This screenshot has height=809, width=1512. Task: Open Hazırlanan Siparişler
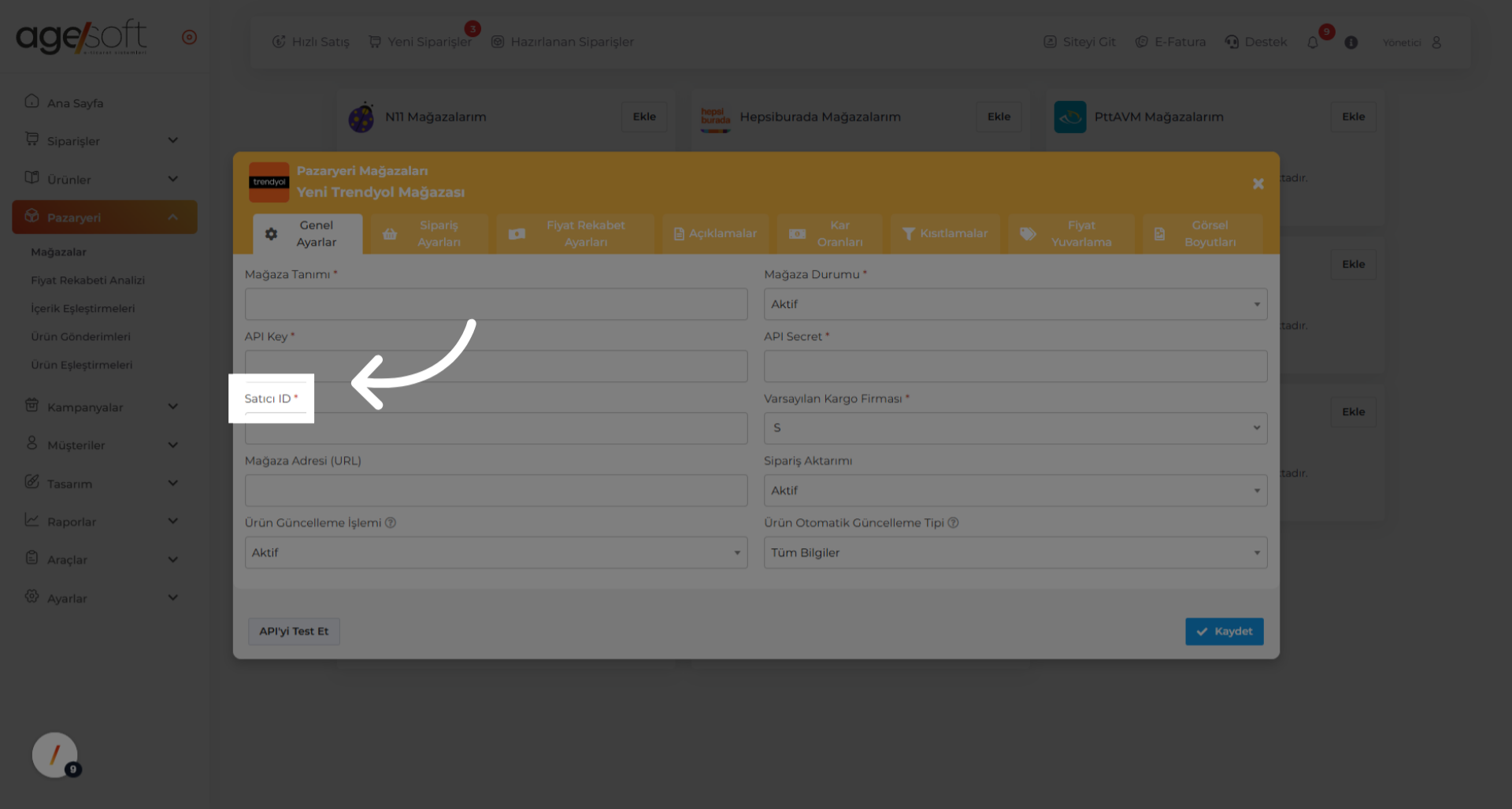click(x=562, y=42)
